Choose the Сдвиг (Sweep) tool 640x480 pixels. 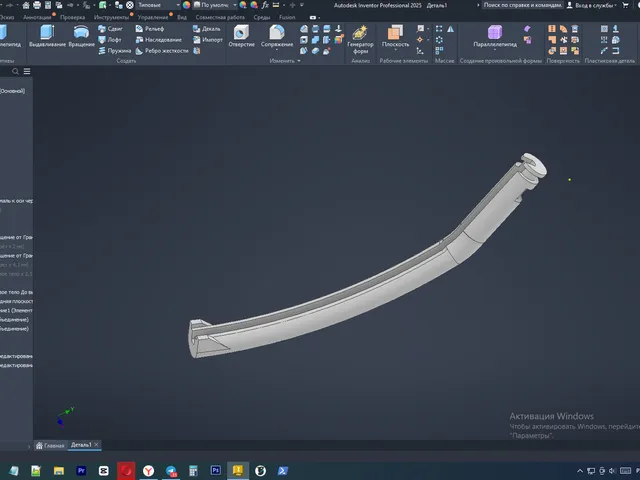tap(111, 29)
